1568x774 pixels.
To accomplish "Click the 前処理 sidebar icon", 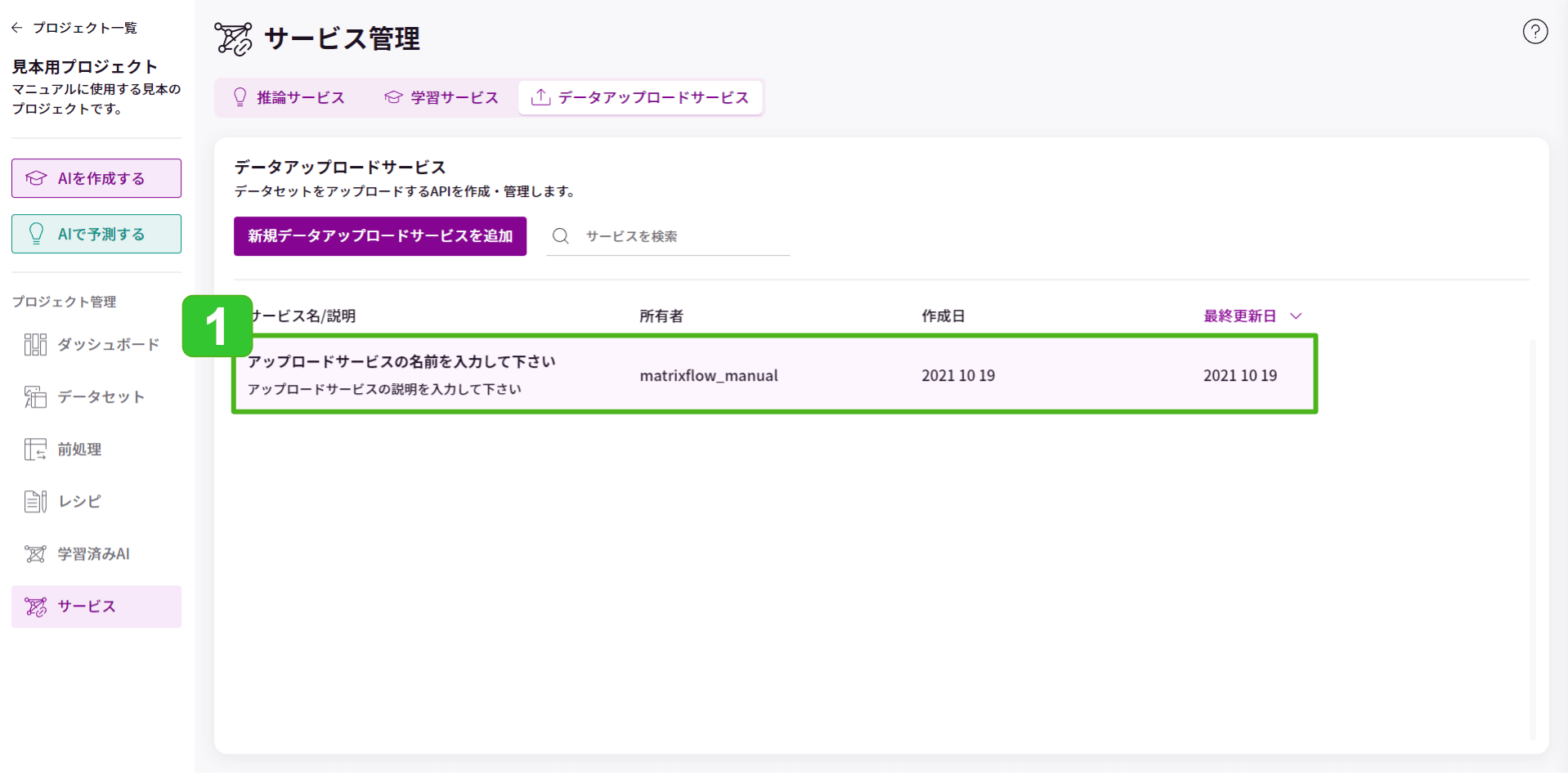I will (x=35, y=450).
